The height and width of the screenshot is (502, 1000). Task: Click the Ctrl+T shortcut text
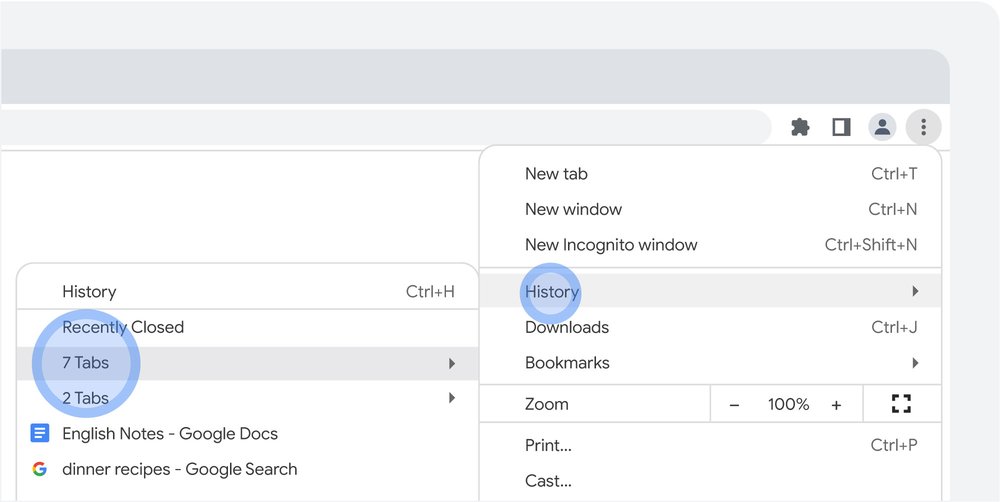(x=894, y=173)
